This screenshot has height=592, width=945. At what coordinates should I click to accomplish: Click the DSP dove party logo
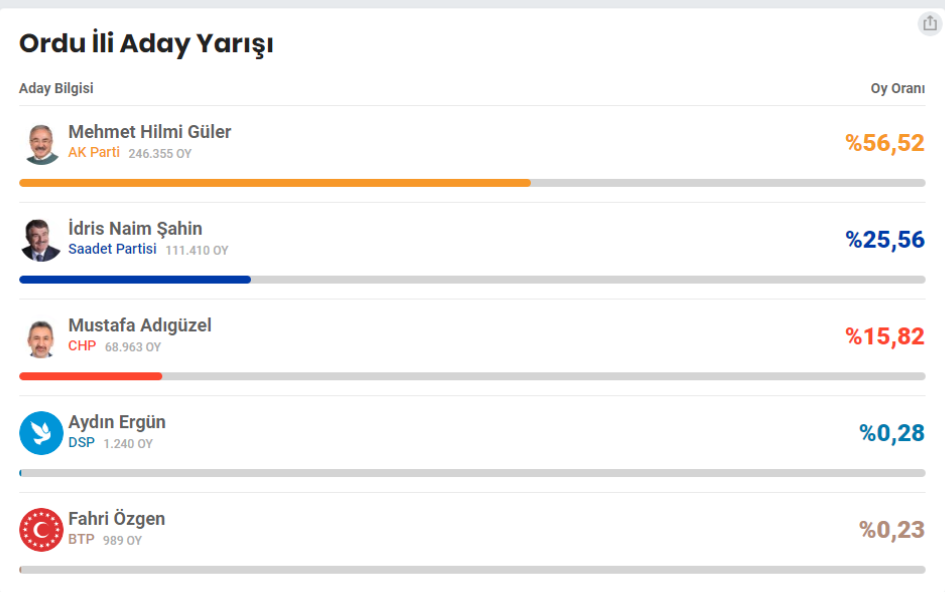point(41,433)
